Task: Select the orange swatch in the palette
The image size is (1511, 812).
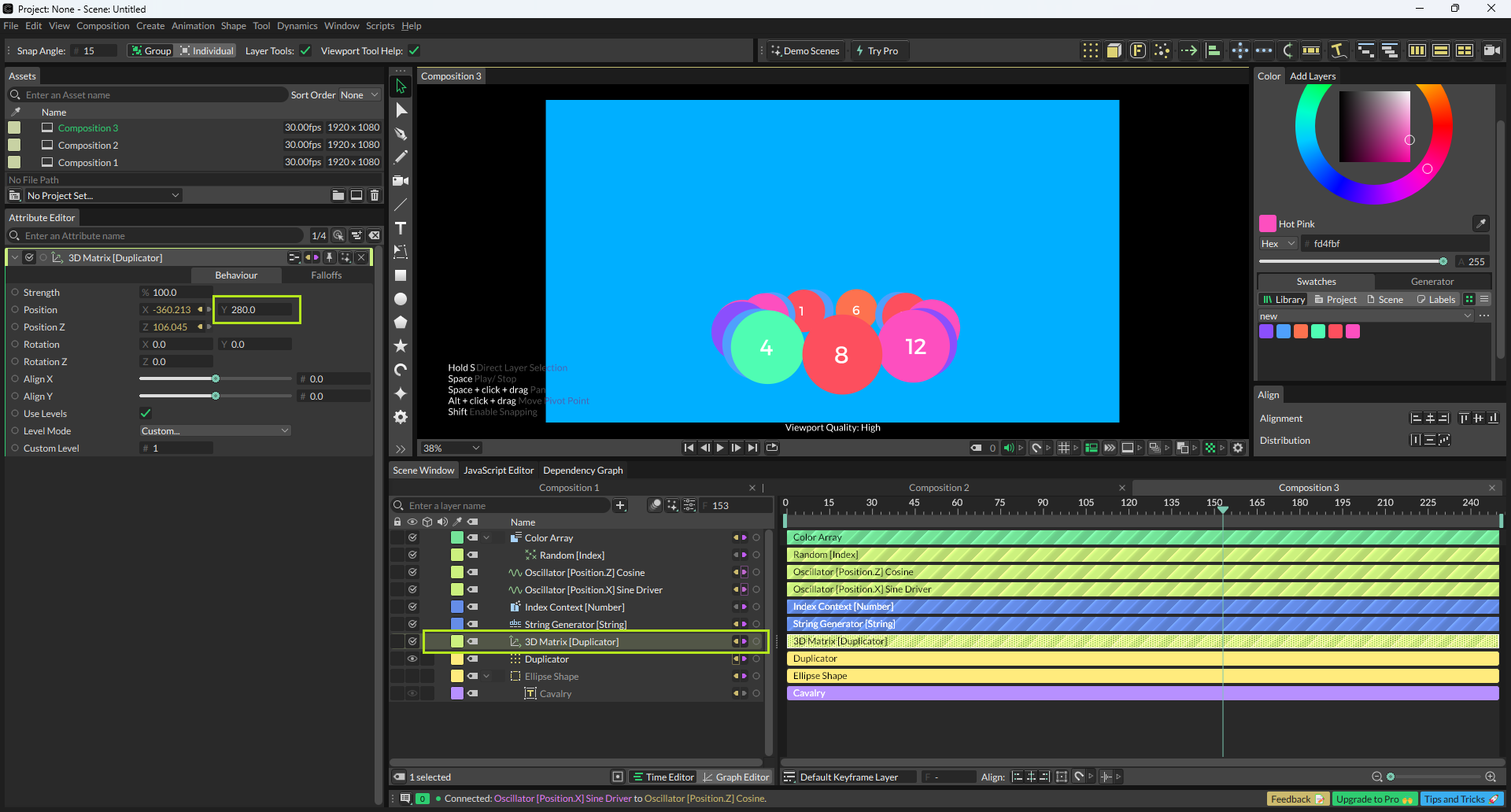Action: (x=1301, y=331)
